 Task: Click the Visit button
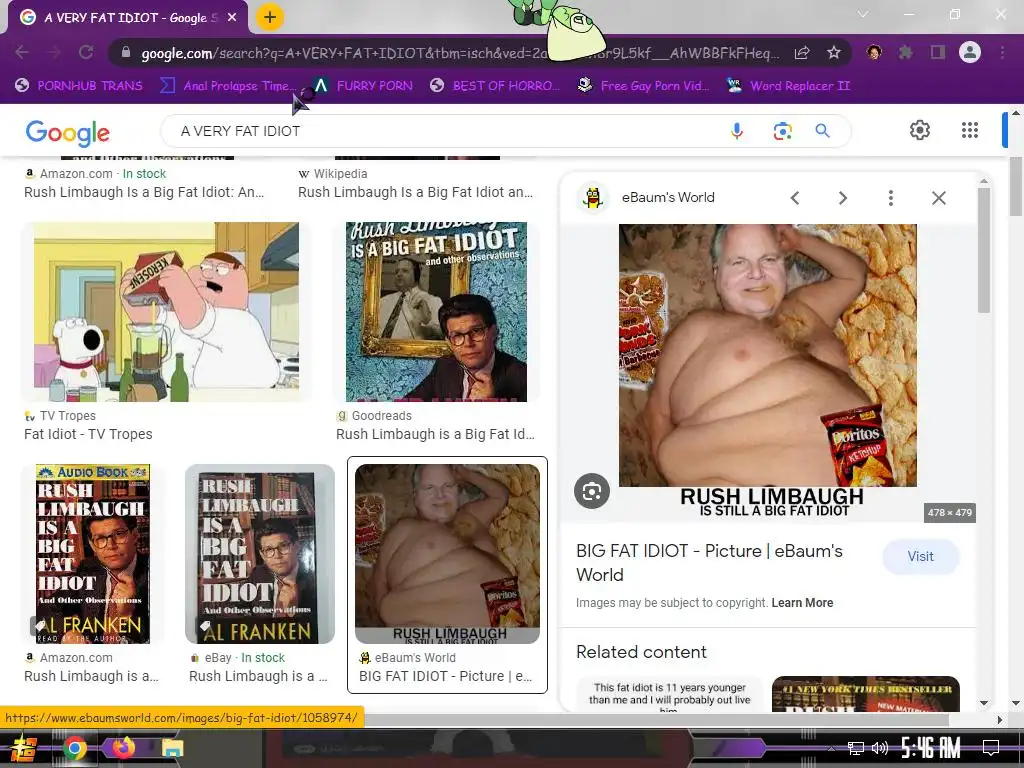coord(921,556)
